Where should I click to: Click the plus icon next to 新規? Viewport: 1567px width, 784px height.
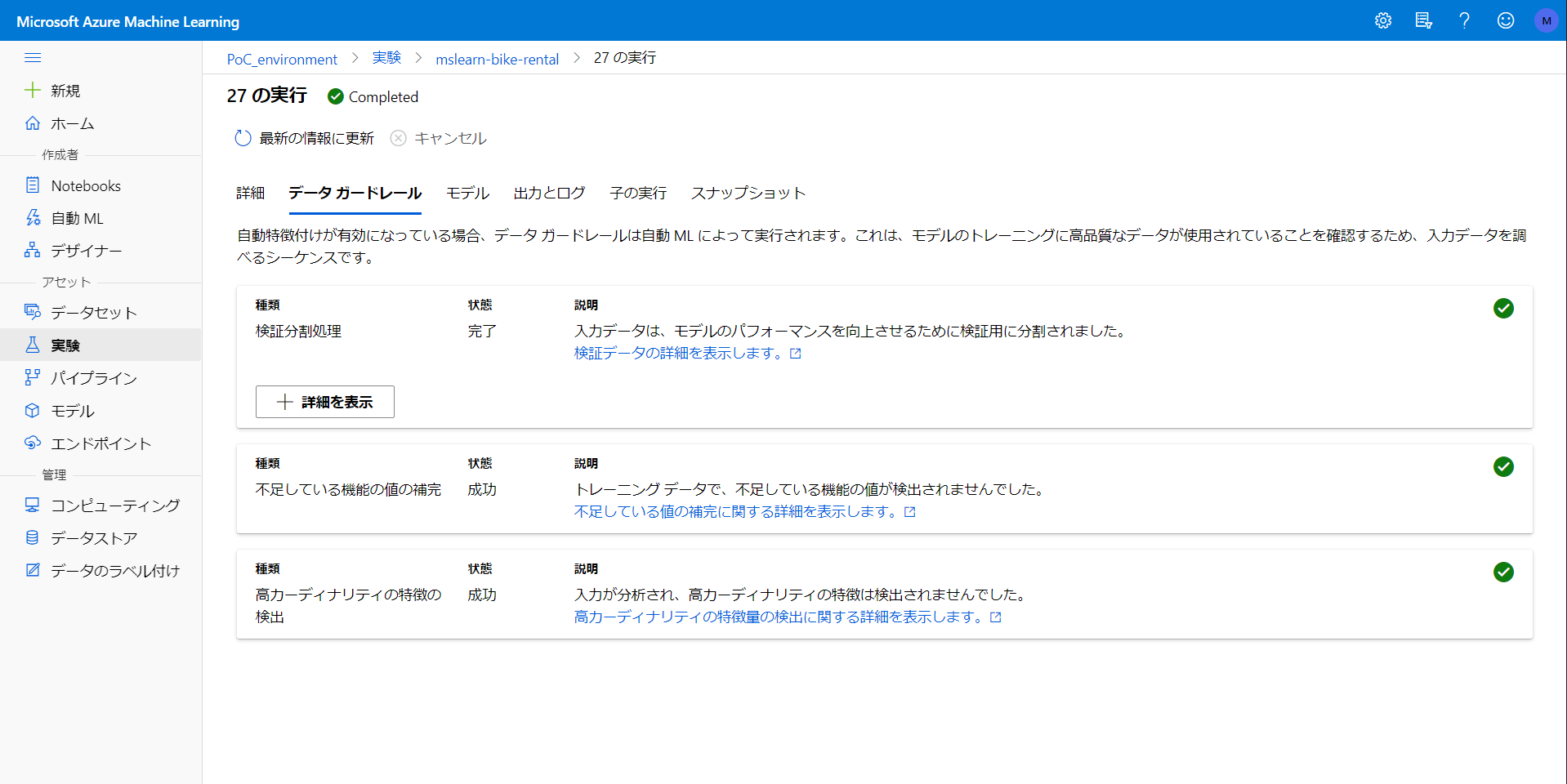[x=33, y=90]
